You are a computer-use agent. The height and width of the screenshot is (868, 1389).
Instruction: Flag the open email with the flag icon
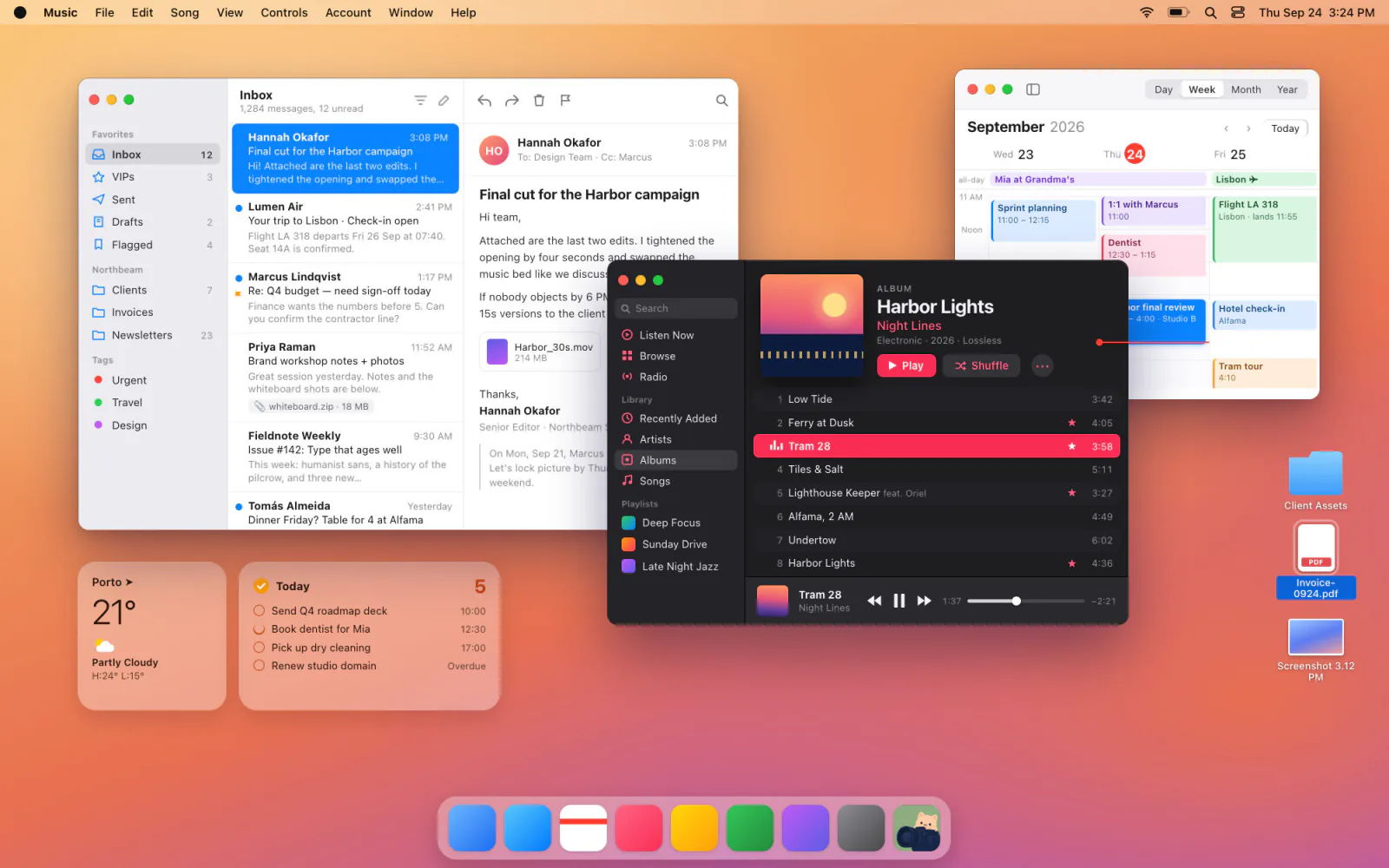click(565, 101)
